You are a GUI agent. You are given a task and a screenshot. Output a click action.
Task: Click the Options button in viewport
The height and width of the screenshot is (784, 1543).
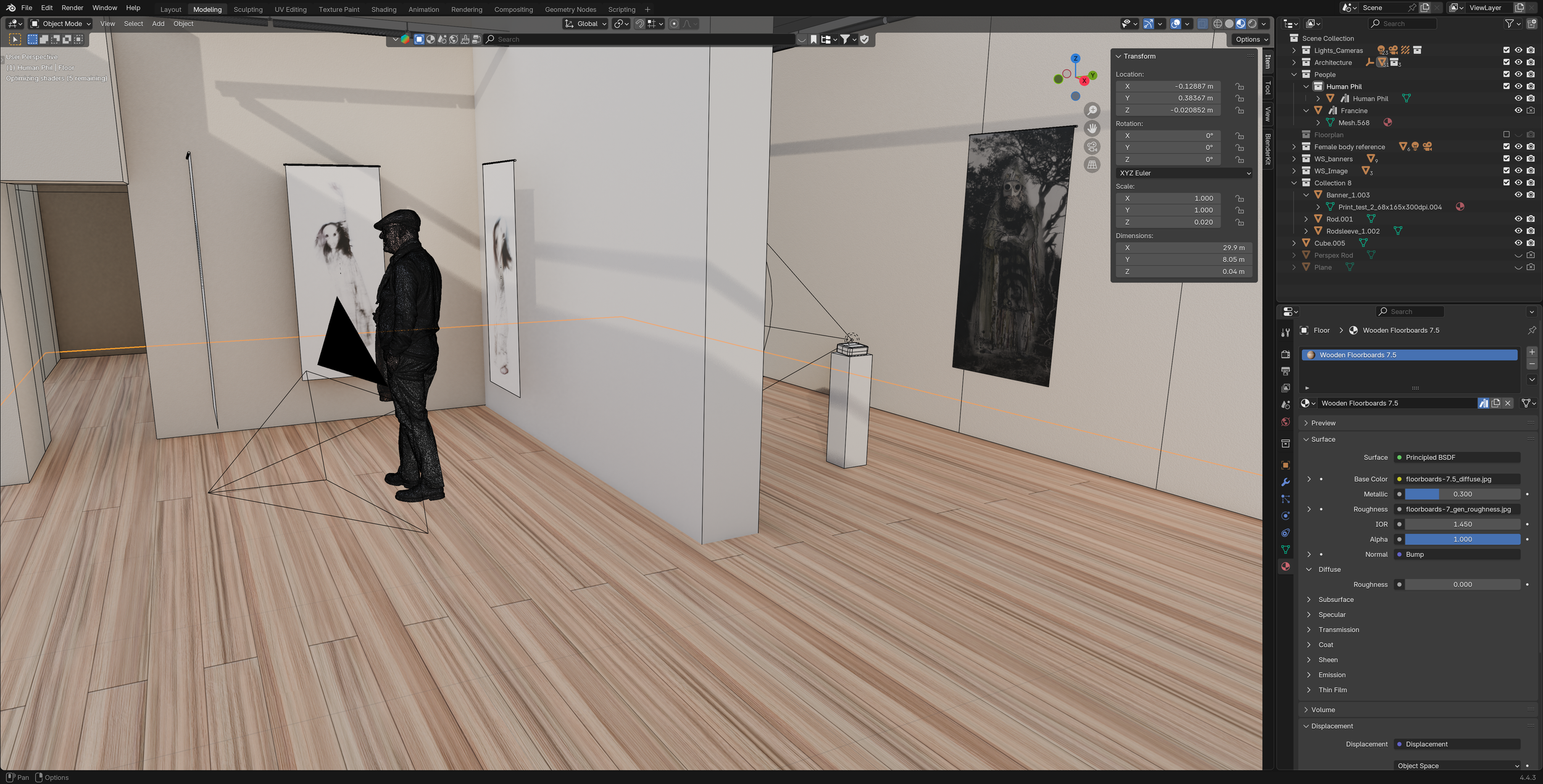[x=1251, y=39]
